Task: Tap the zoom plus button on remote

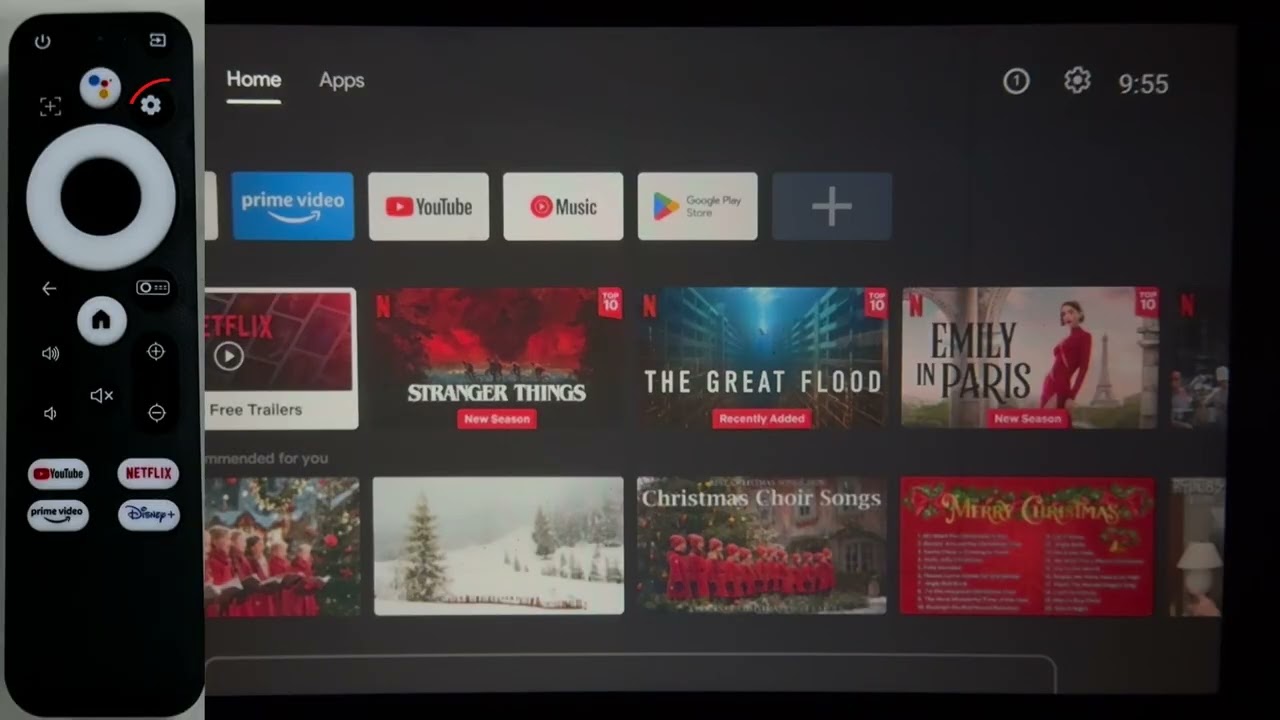Action: click(x=156, y=351)
